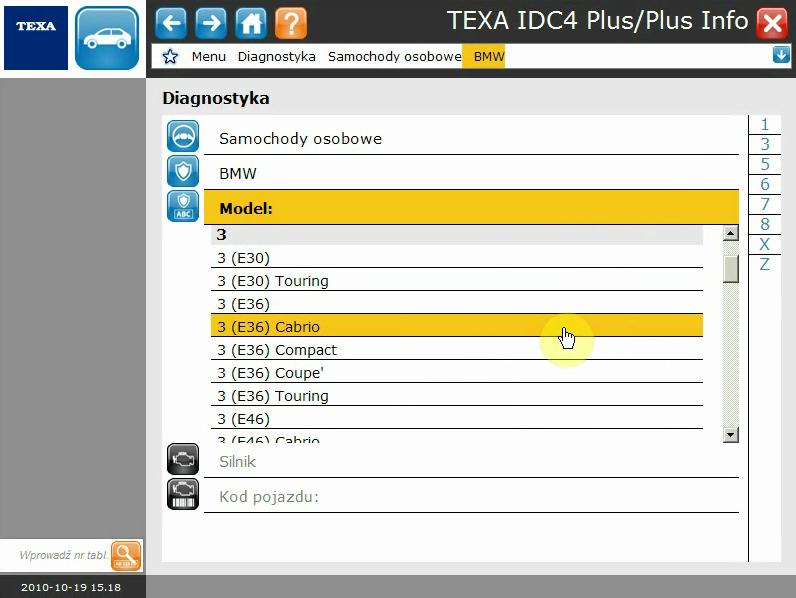The width and height of the screenshot is (796, 598).
Task: Click the favorites star icon
Action: (x=170, y=57)
